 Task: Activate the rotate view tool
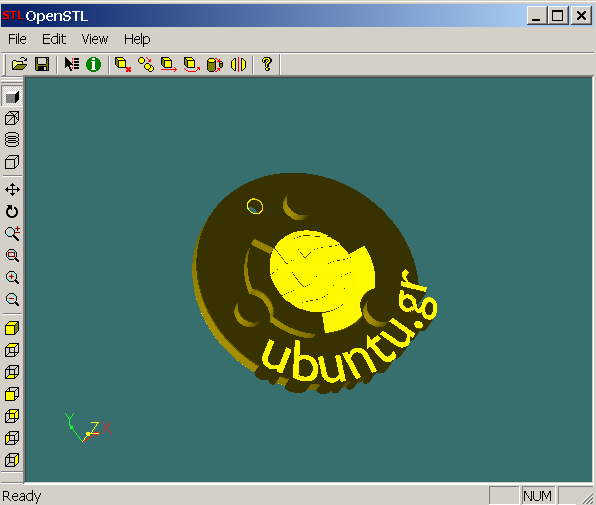[x=12, y=212]
